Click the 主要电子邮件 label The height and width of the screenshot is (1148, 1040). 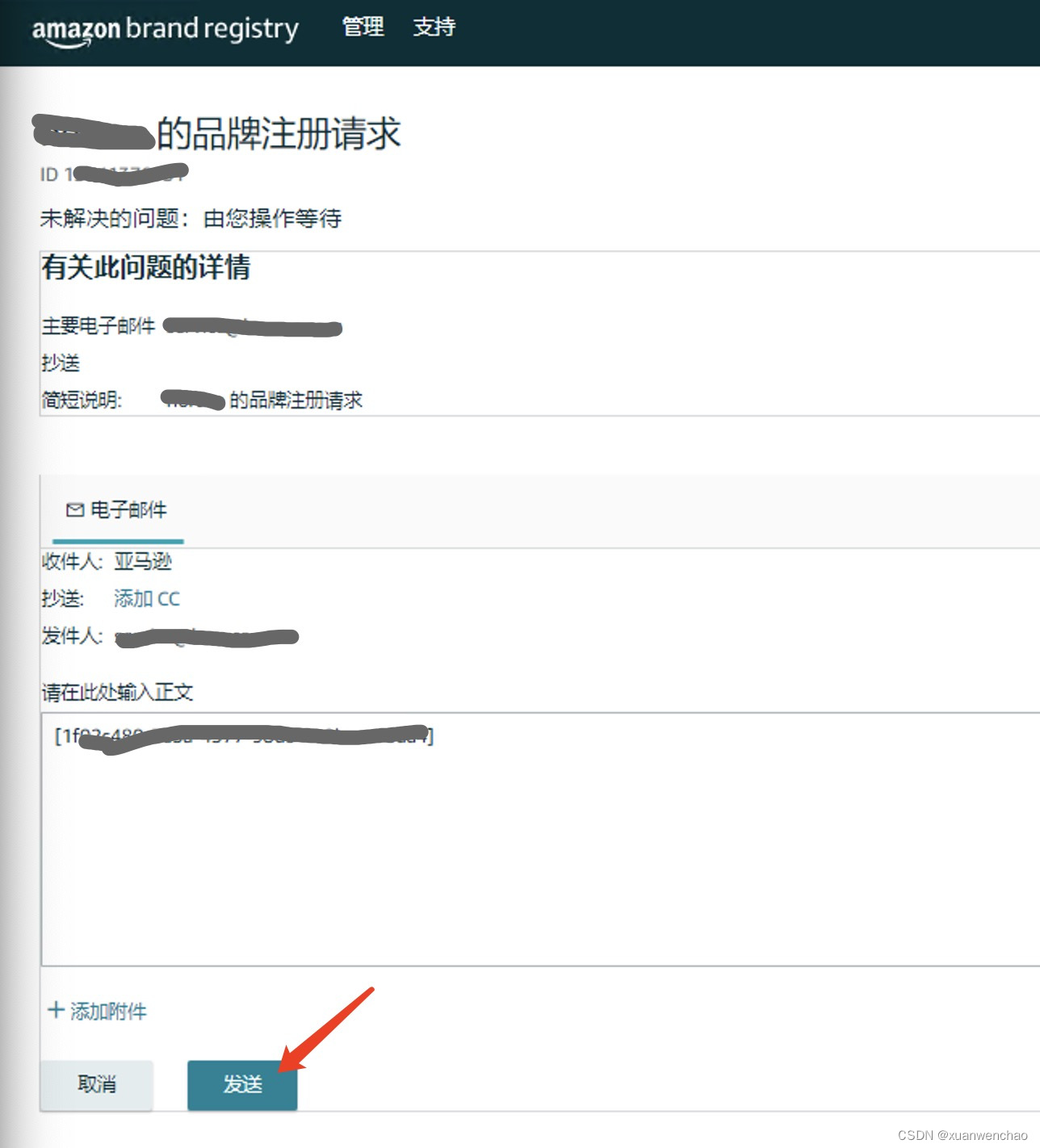(99, 326)
